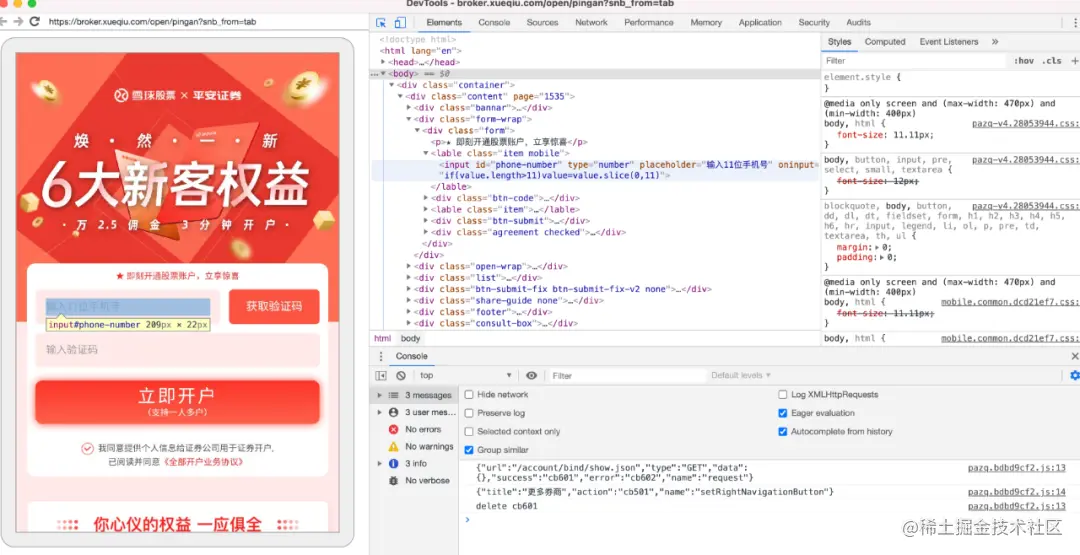Create live expression eye icon
Viewport: 1080px width, 555px height.
click(531, 375)
